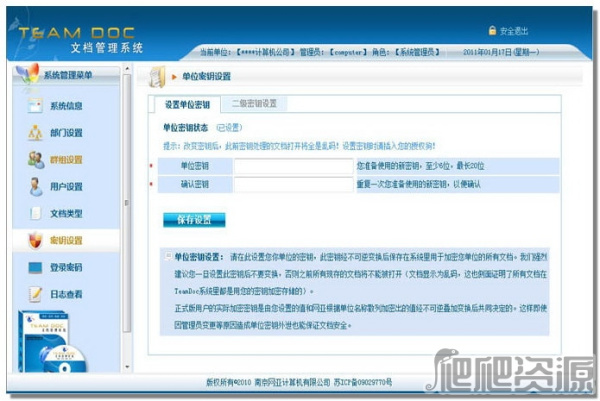Select the 群组设置 group icon
Image resolution: width=600 pixels, height=401 pixels.
coord(34,160)
